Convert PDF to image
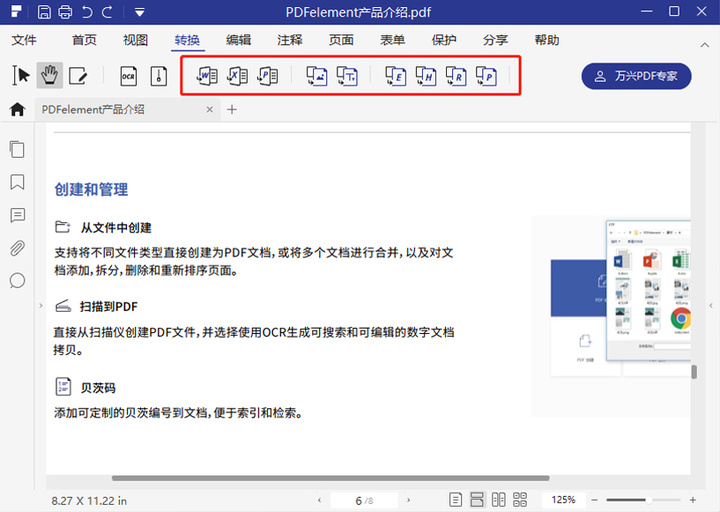 (x=317, y=76)
